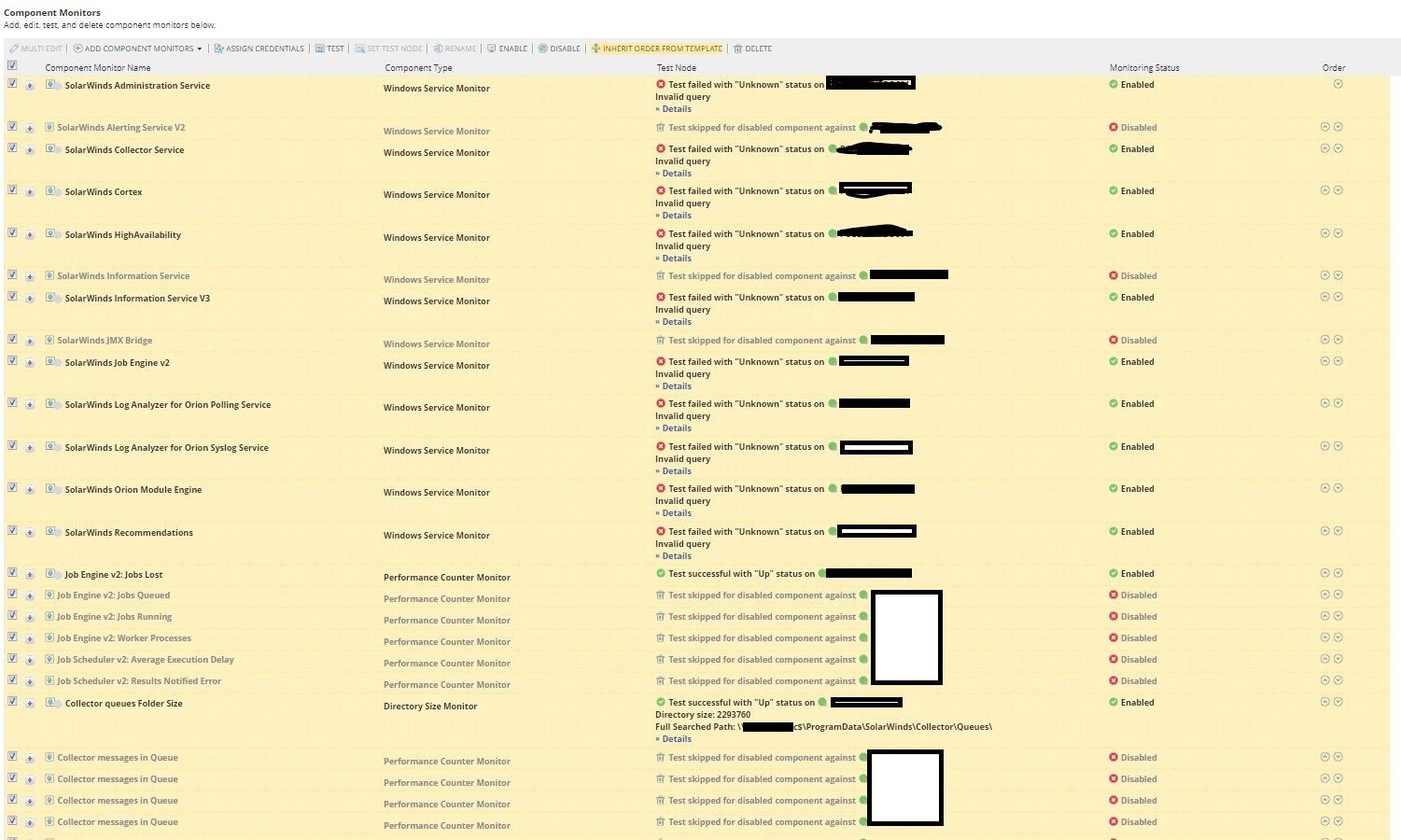Move SolarWinds Collector Service up in order
The height and width of the screenshot is (840, 1401).
click(x=1324, y=148)
